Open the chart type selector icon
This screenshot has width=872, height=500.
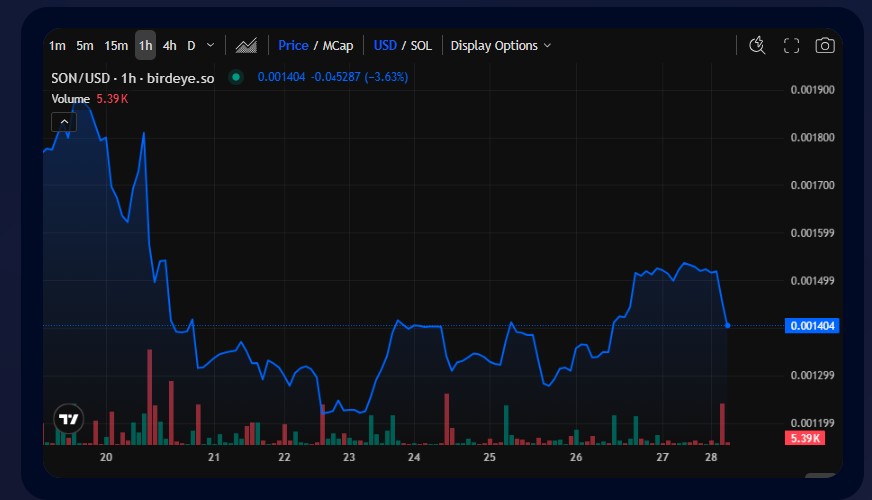(246, 46)
